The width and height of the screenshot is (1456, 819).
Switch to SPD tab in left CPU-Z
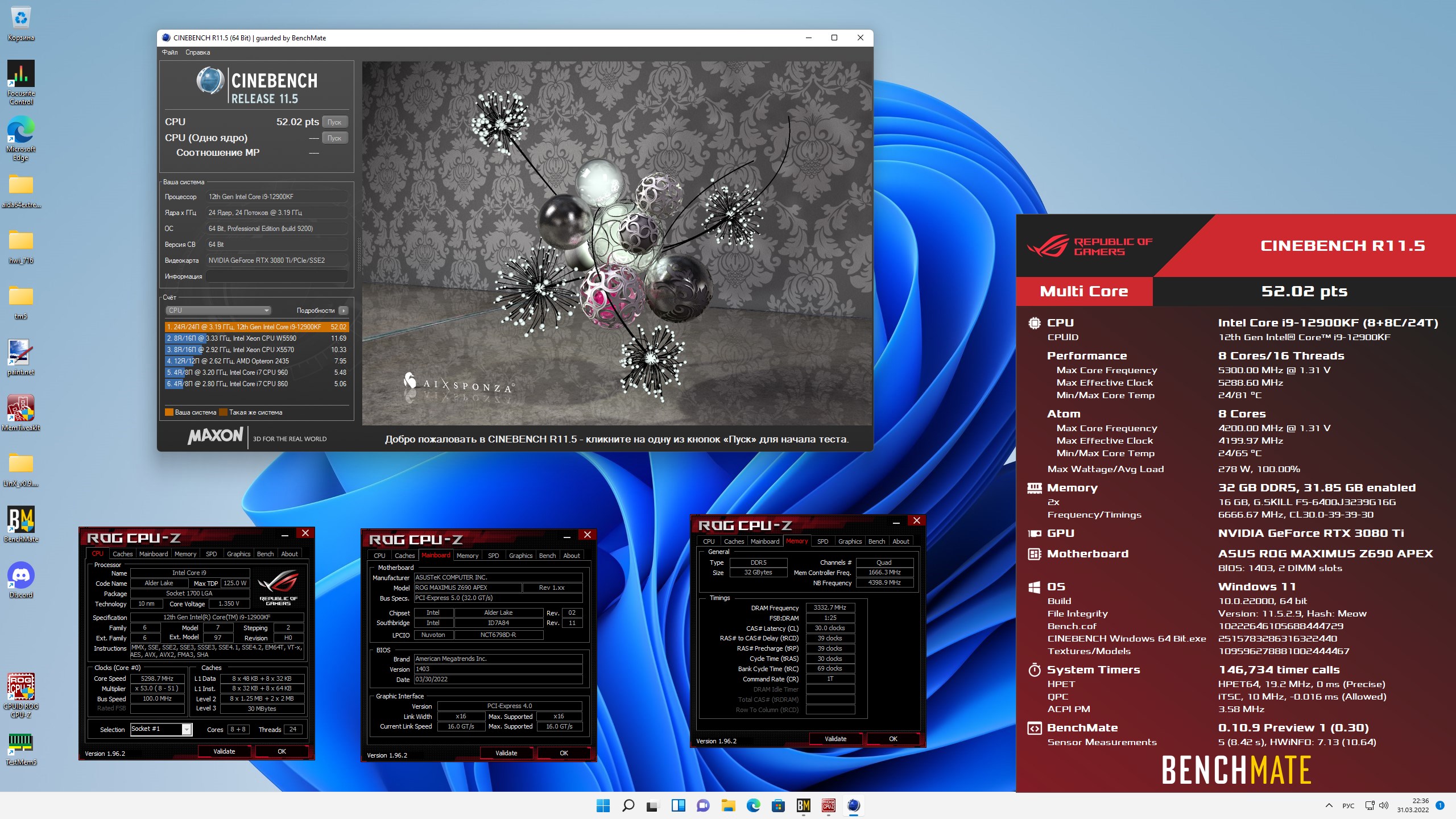211,554
